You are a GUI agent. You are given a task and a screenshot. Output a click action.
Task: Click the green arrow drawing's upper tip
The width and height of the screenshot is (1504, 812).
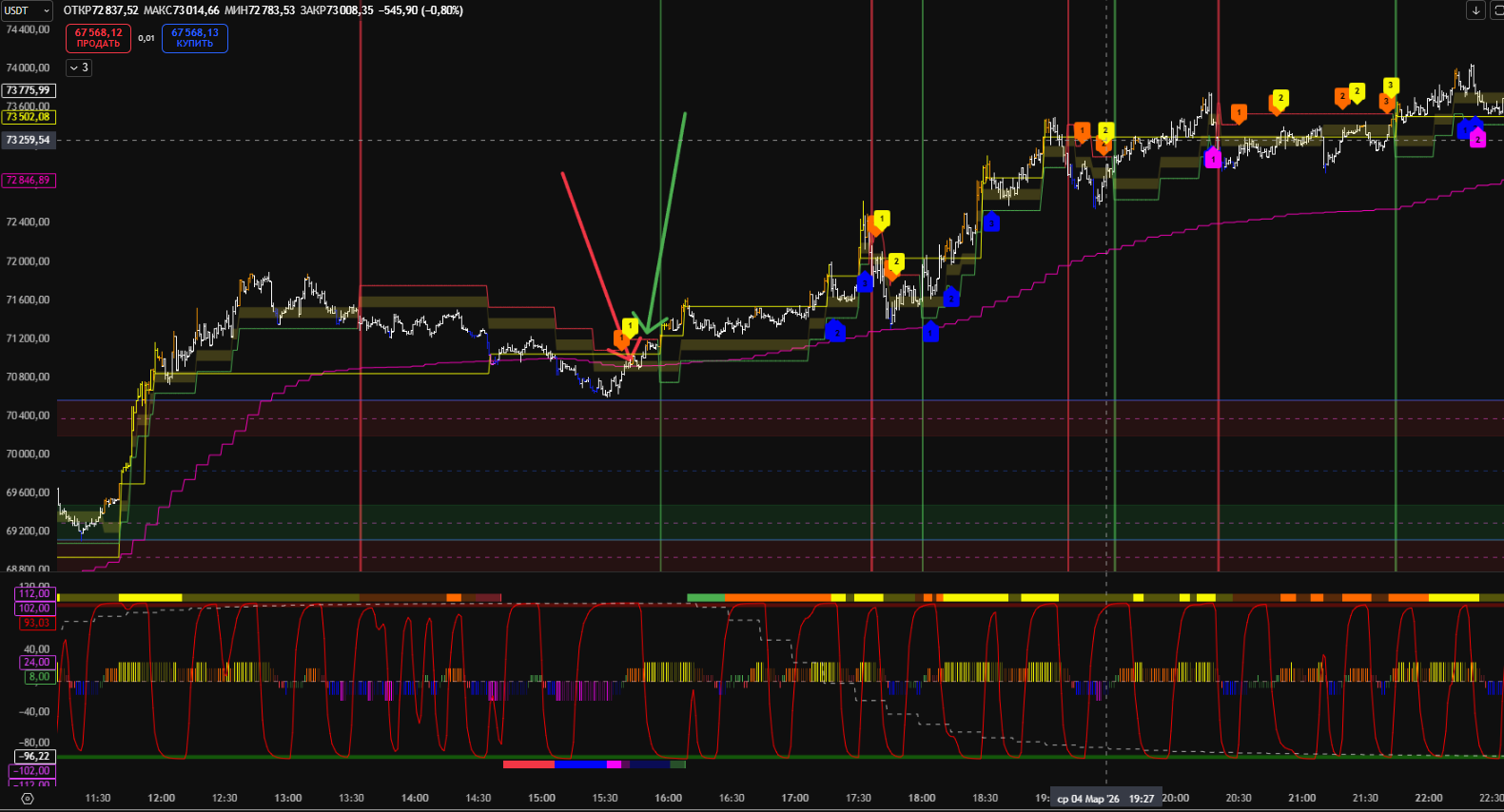point(684,115)
